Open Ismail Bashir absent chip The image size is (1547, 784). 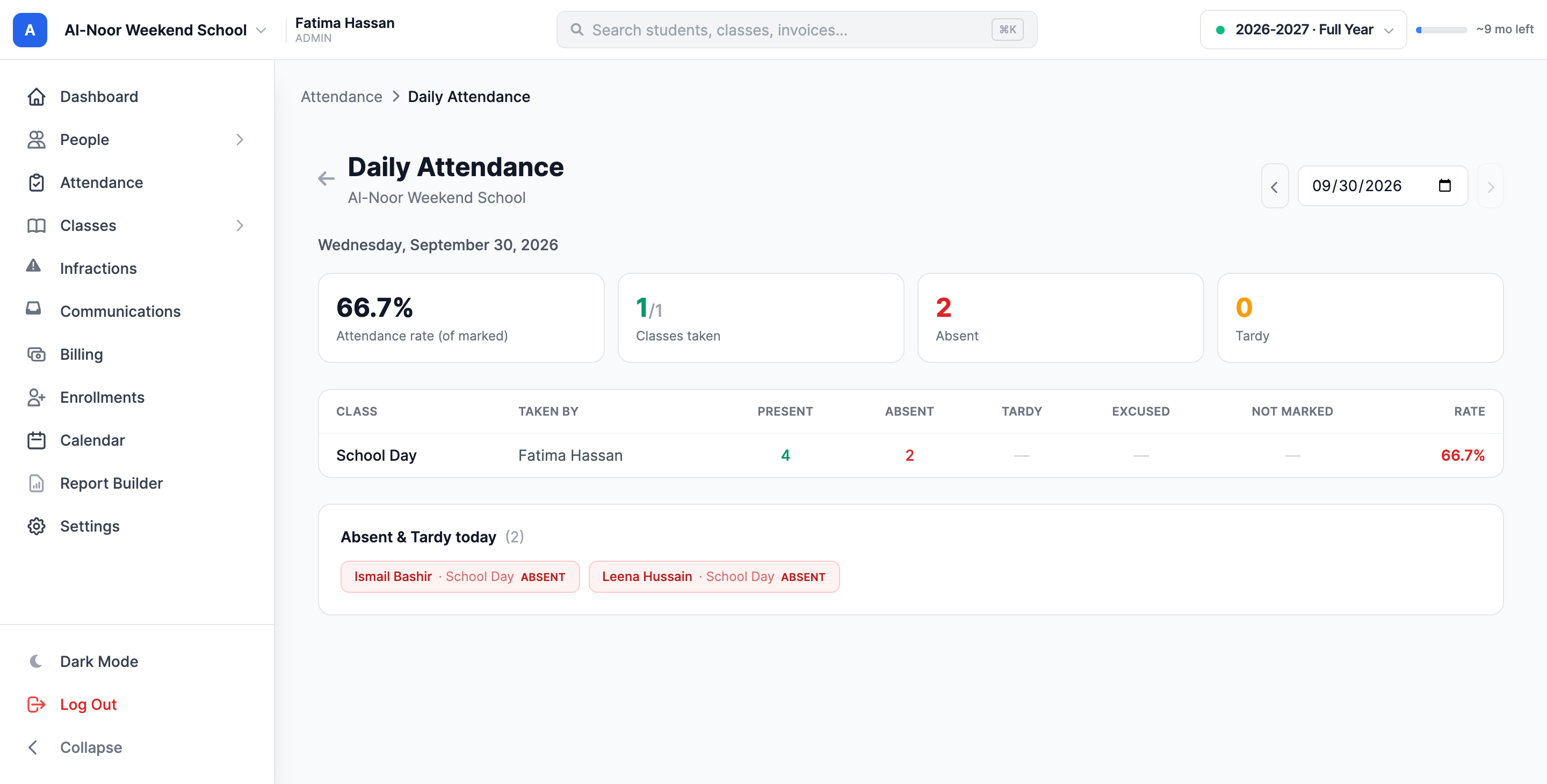[460, 577]
